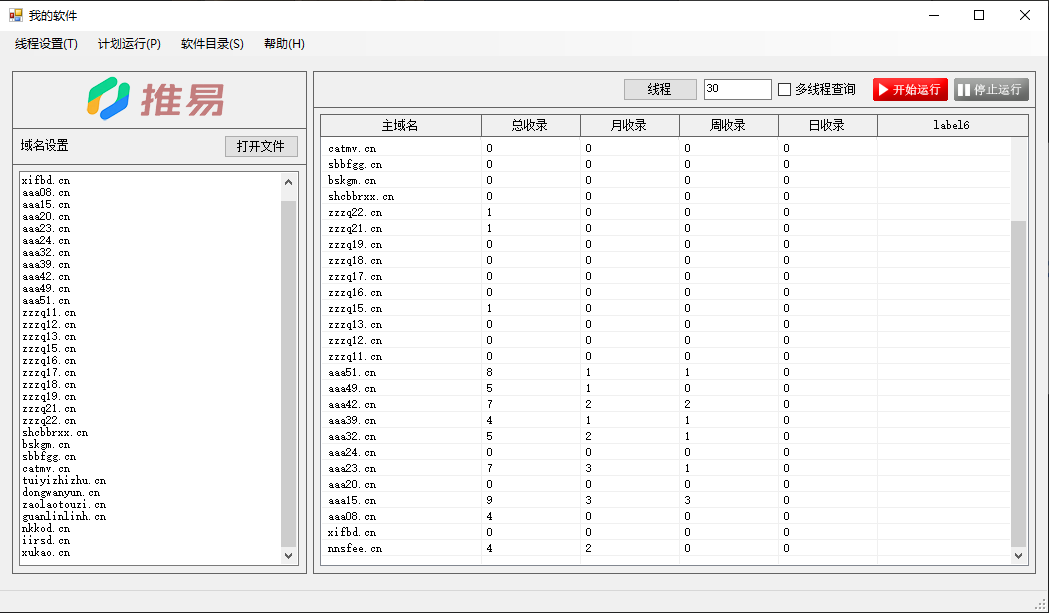Screen dimensions: 1049x613
Task: Click the 推易 logo image
Action: pos(155,99)
